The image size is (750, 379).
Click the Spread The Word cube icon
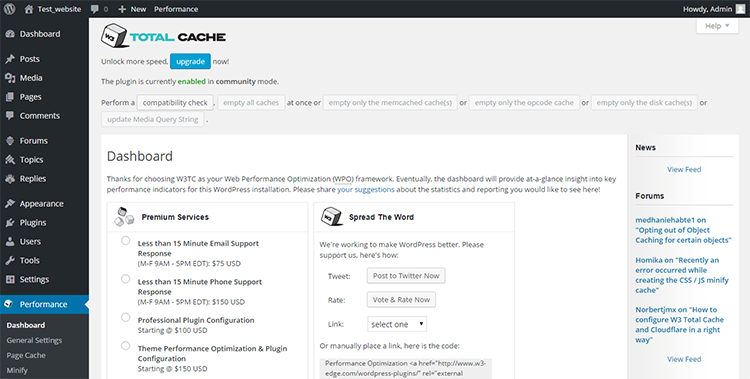click(x=331, y=216)
